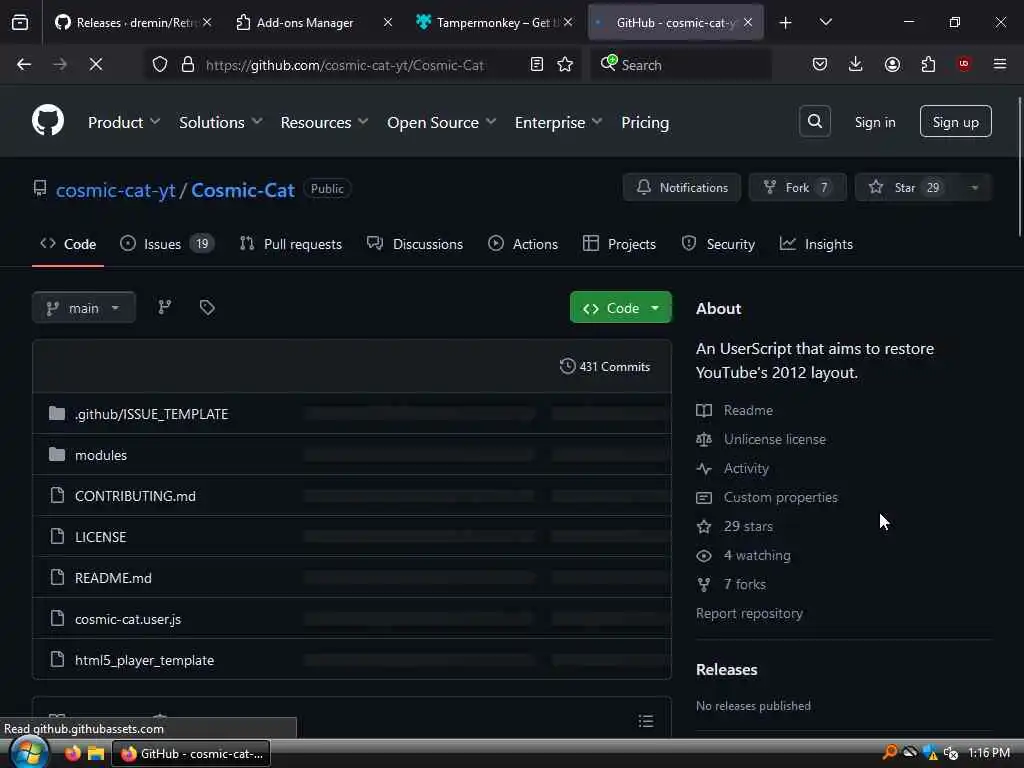The image size is (1024, 768).
Task: Stop page loading in Firefox toolbar
Action: [95, 64]
